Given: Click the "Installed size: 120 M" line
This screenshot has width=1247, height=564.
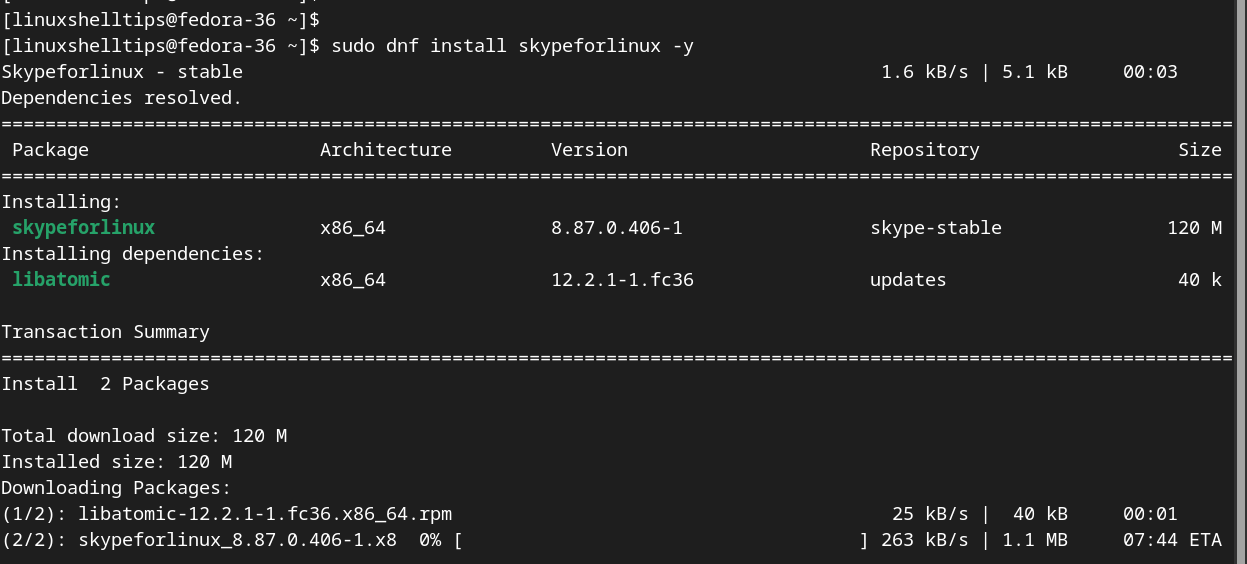Looking at the screenshot, I should pyautogui.click(x=116, y=462).
